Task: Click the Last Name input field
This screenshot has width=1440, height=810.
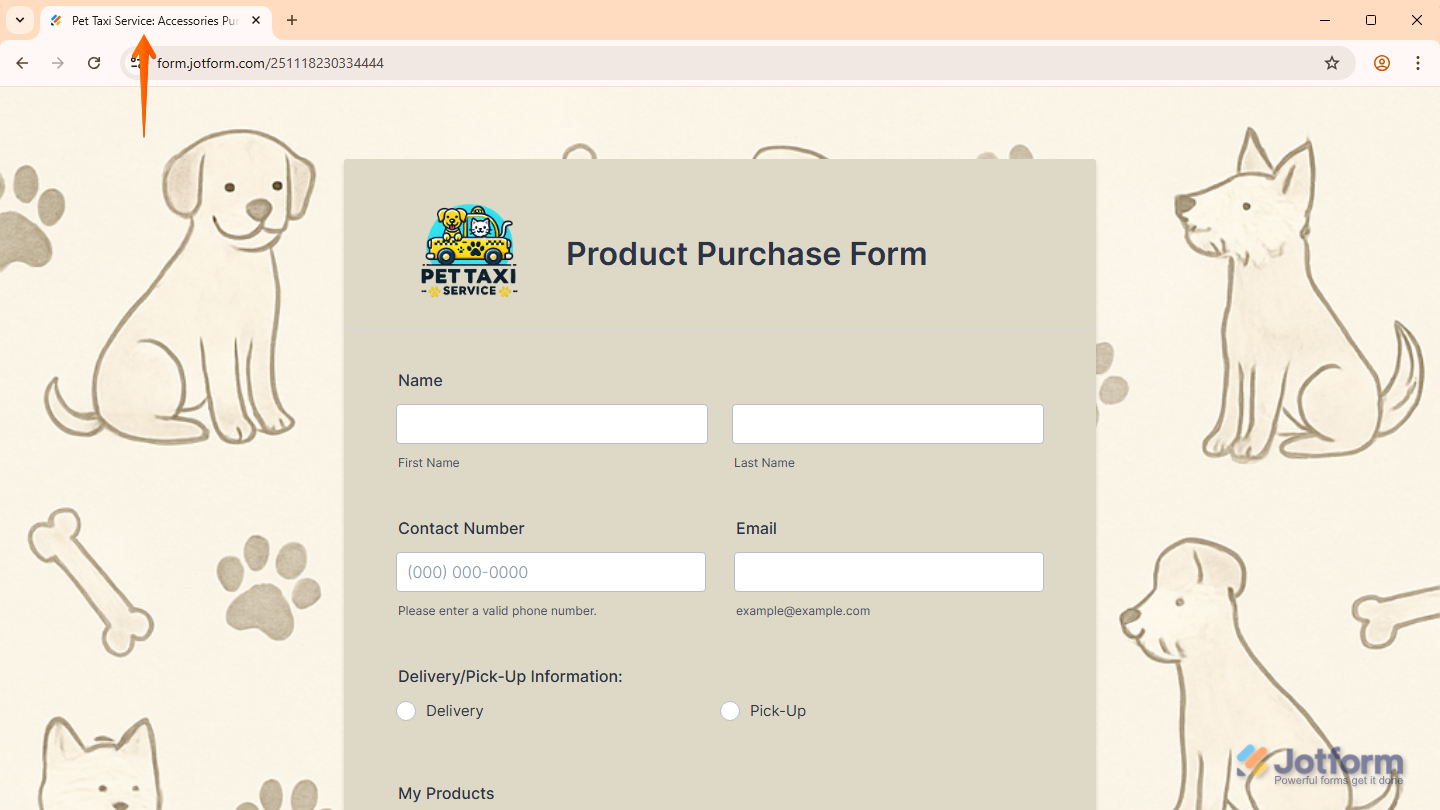Action: [x=888, y=424]
